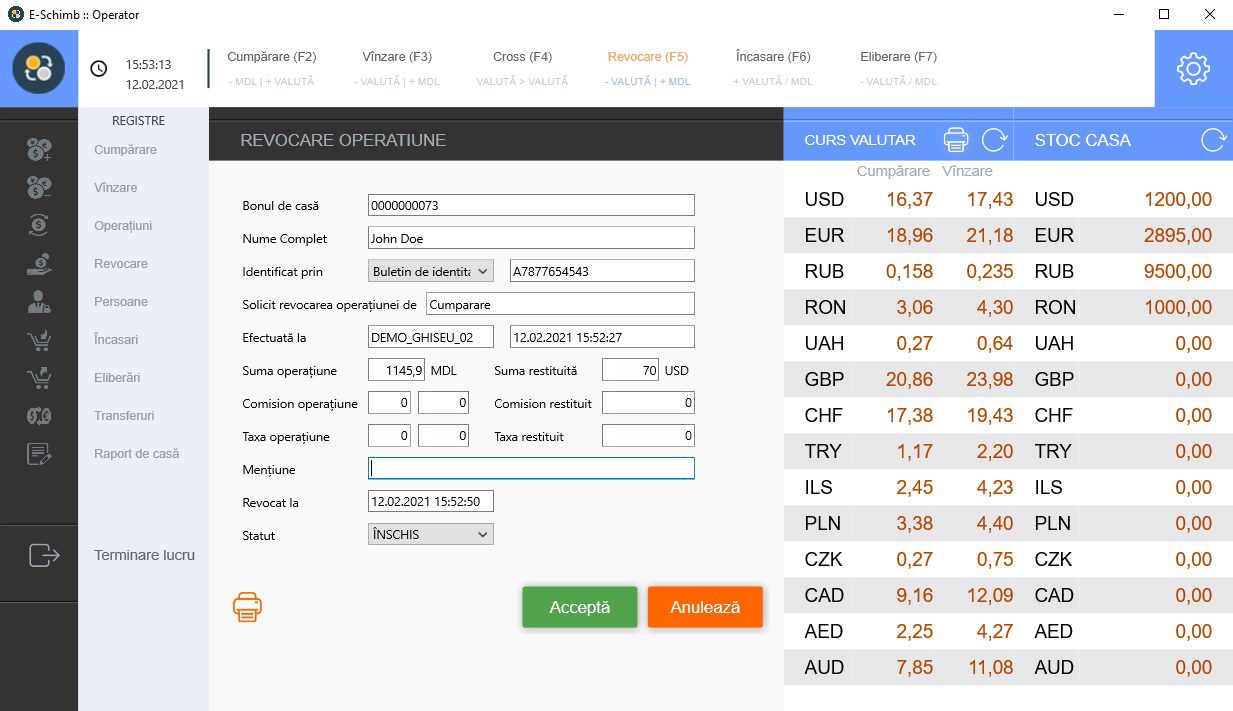
Task: Open the Statut ÎNSCHIS dropdown
Action: [431, 535]
